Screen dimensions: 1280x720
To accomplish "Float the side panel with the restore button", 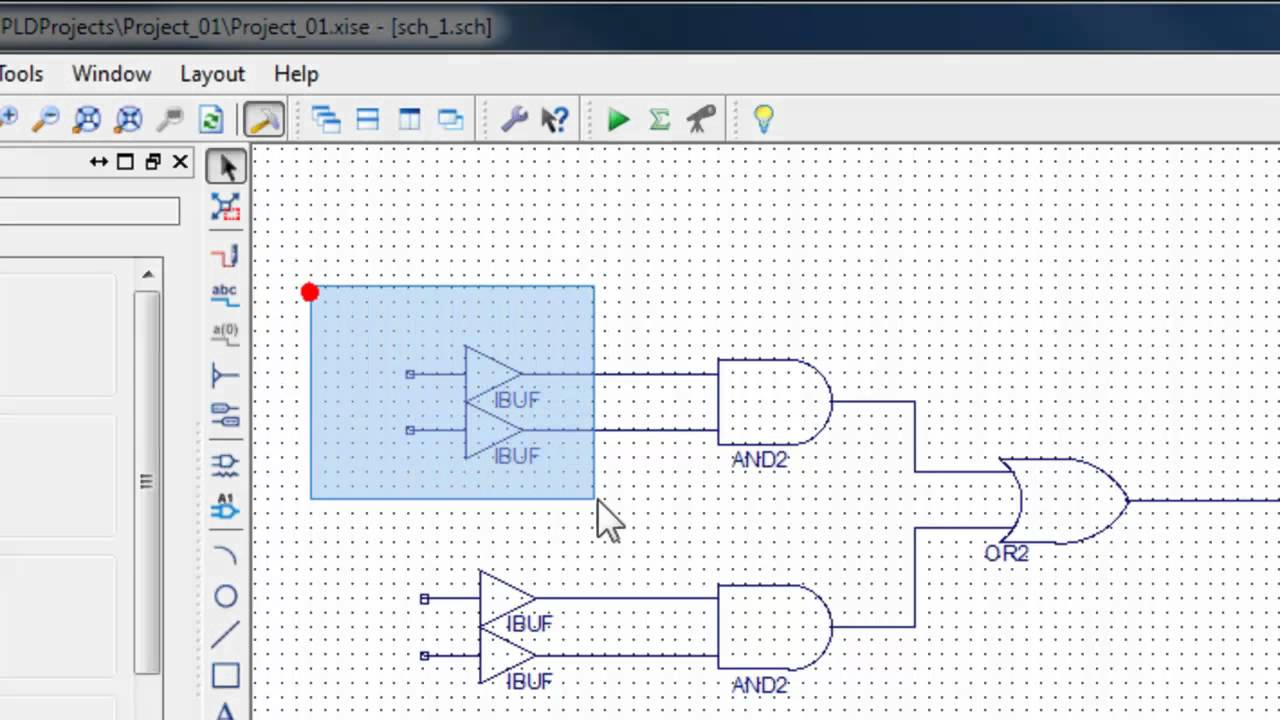I will [153, 162].
